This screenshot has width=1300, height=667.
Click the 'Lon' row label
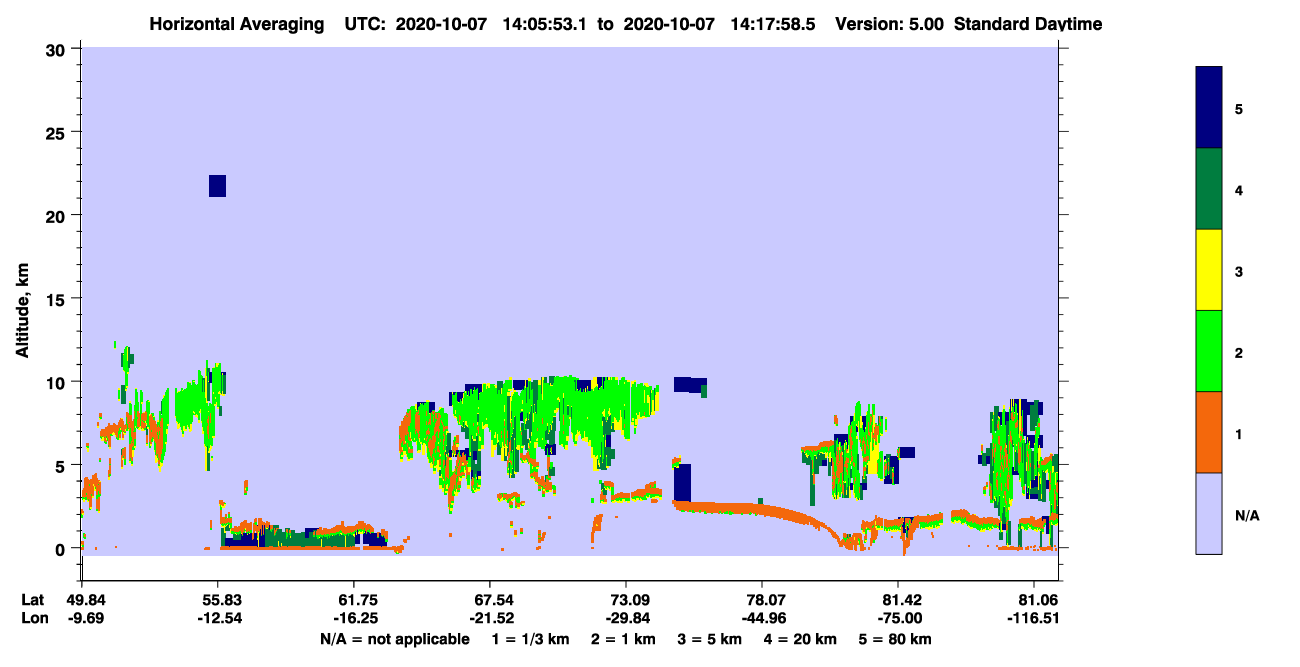pyautogui.click(x=33, y=618)
